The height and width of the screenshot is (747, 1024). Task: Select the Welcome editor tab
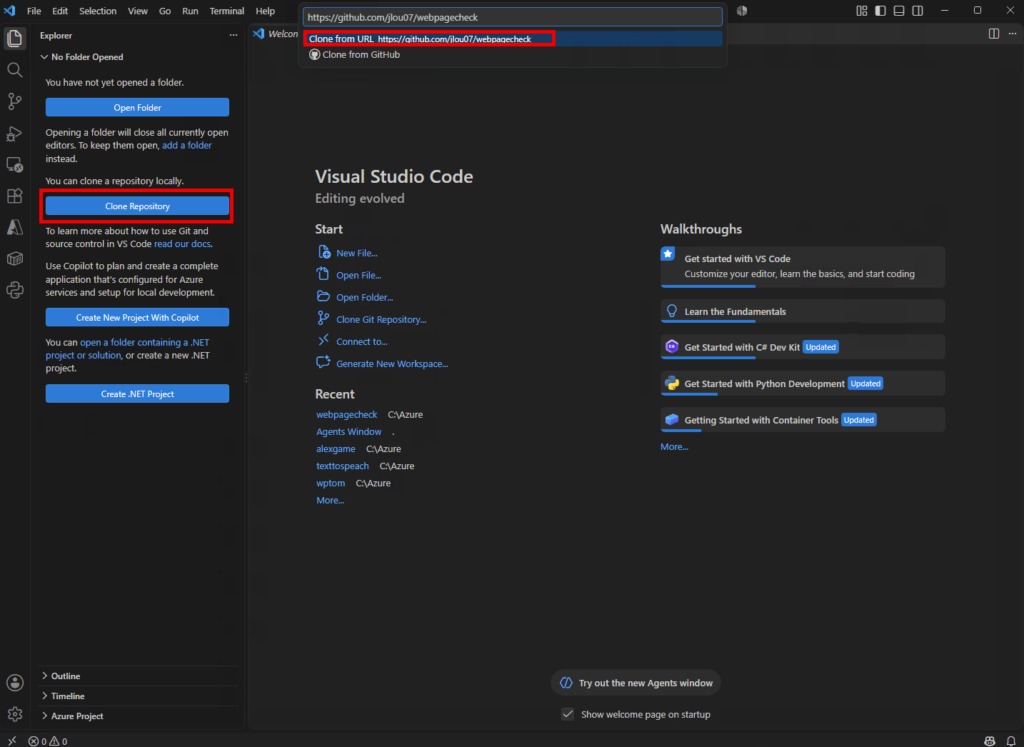276,33
